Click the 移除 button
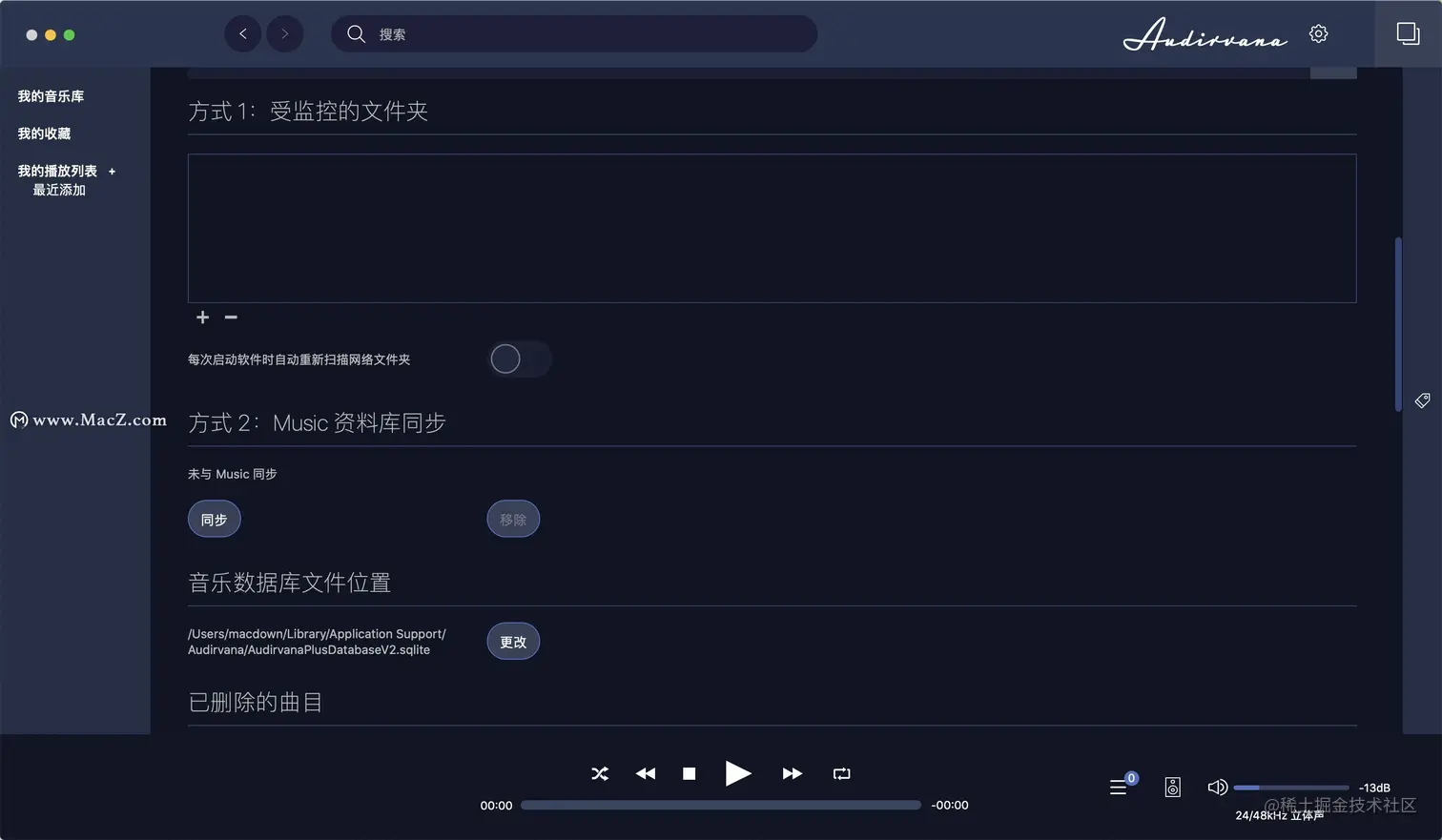 [513, 520]
